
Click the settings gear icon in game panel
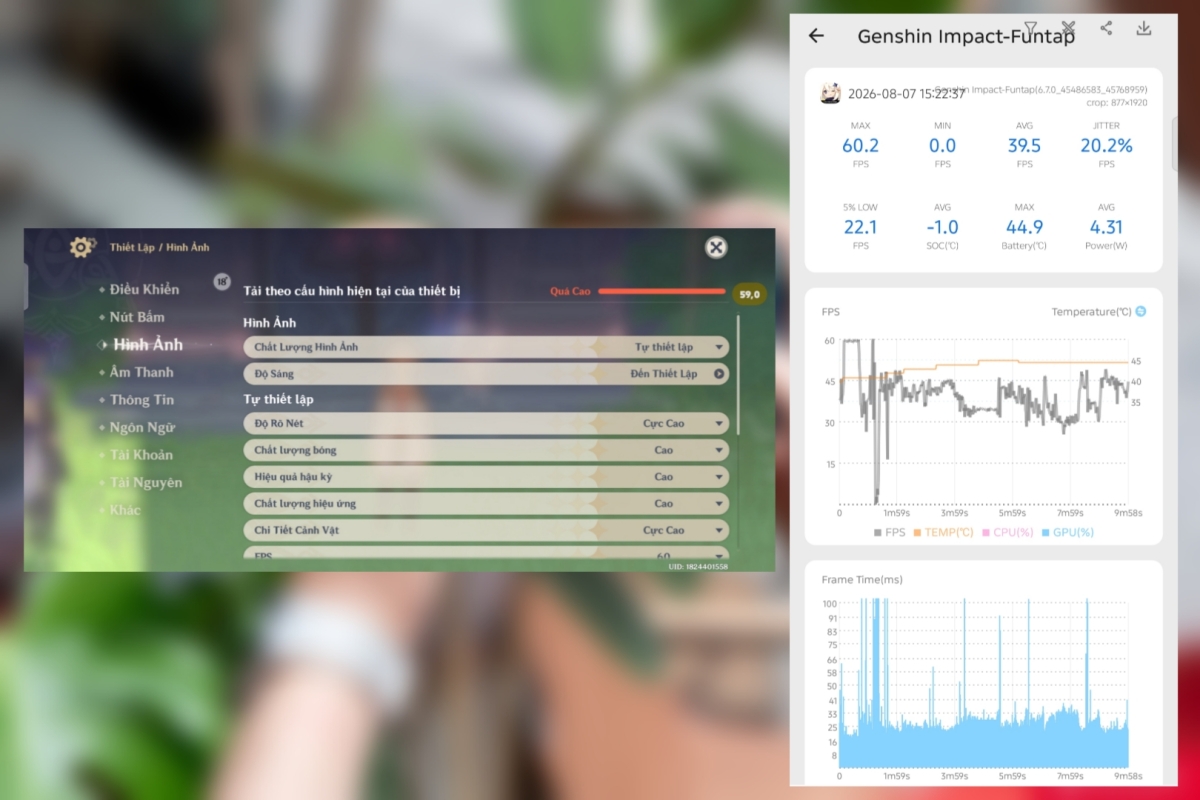pos(82,247)
